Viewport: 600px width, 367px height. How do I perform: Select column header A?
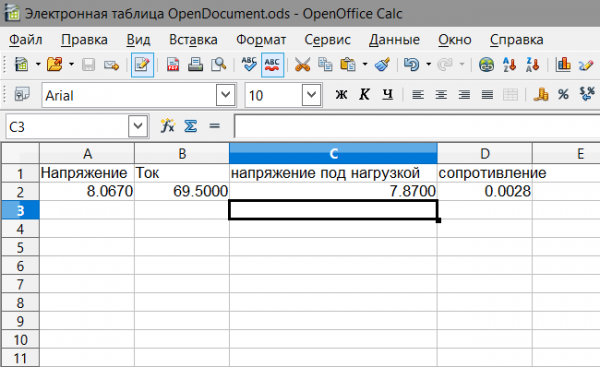click(87, 153)
